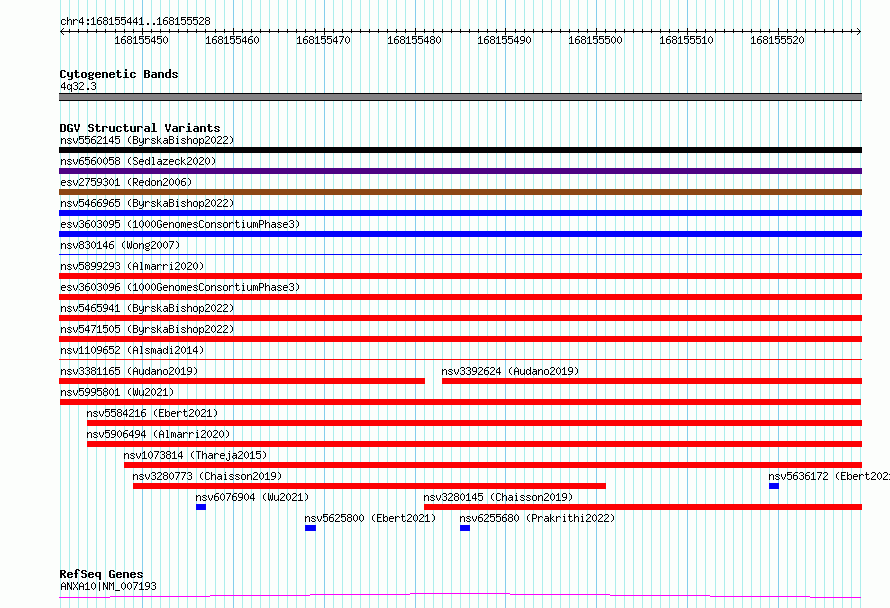Open esv3603096 (1000GenomesConsortiumPhase3) label
Image resolution: width=890 pixels, height=608 pixels.
click(x=180, y=287)
